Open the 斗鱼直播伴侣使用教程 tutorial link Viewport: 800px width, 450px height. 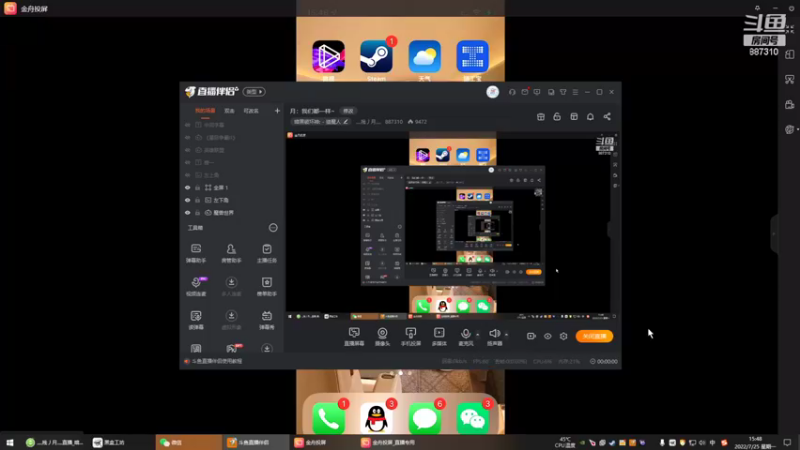point(217,361)
